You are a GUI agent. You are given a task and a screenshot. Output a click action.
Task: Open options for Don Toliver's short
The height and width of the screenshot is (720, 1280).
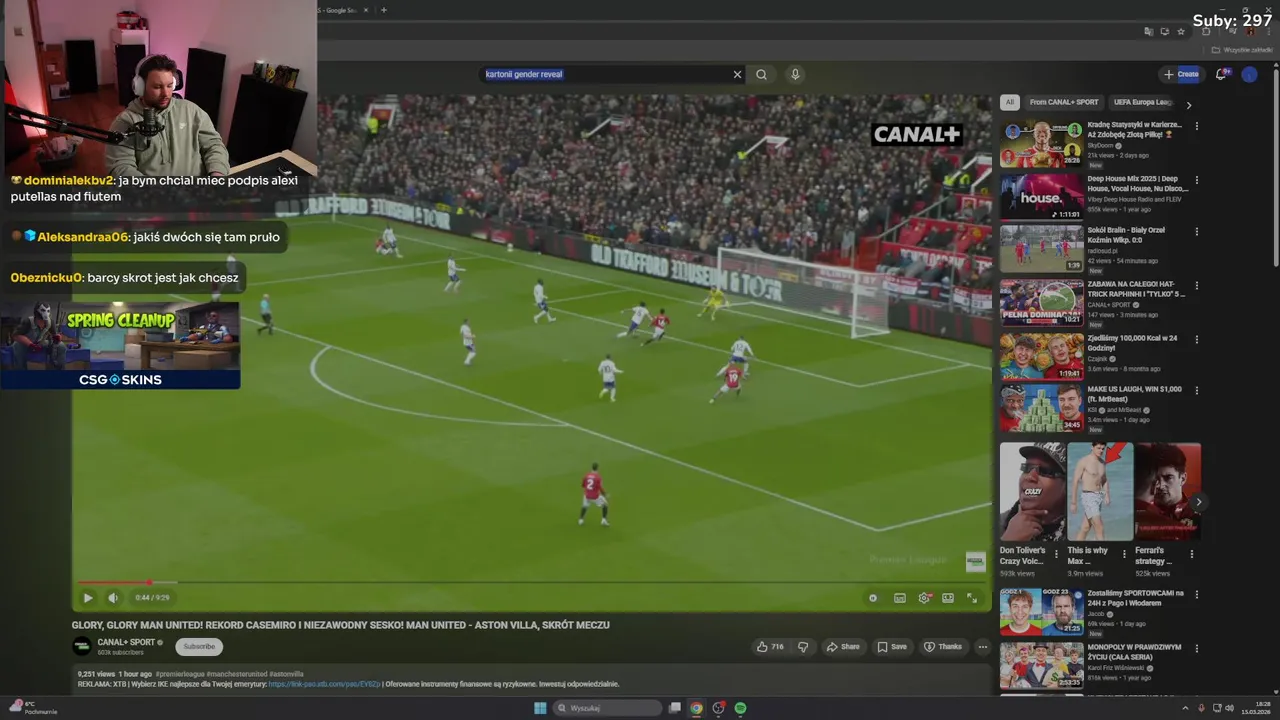[x=1057, y=553]
